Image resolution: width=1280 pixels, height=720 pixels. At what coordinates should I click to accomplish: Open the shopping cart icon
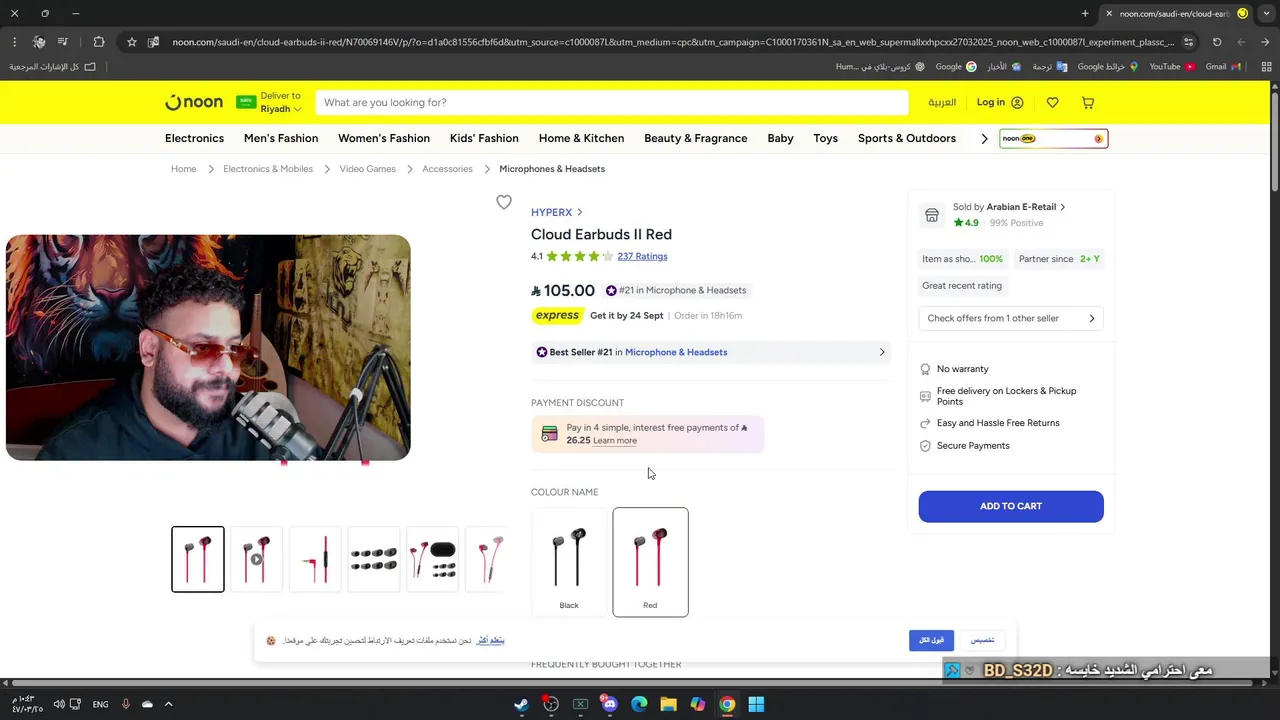1088,102
